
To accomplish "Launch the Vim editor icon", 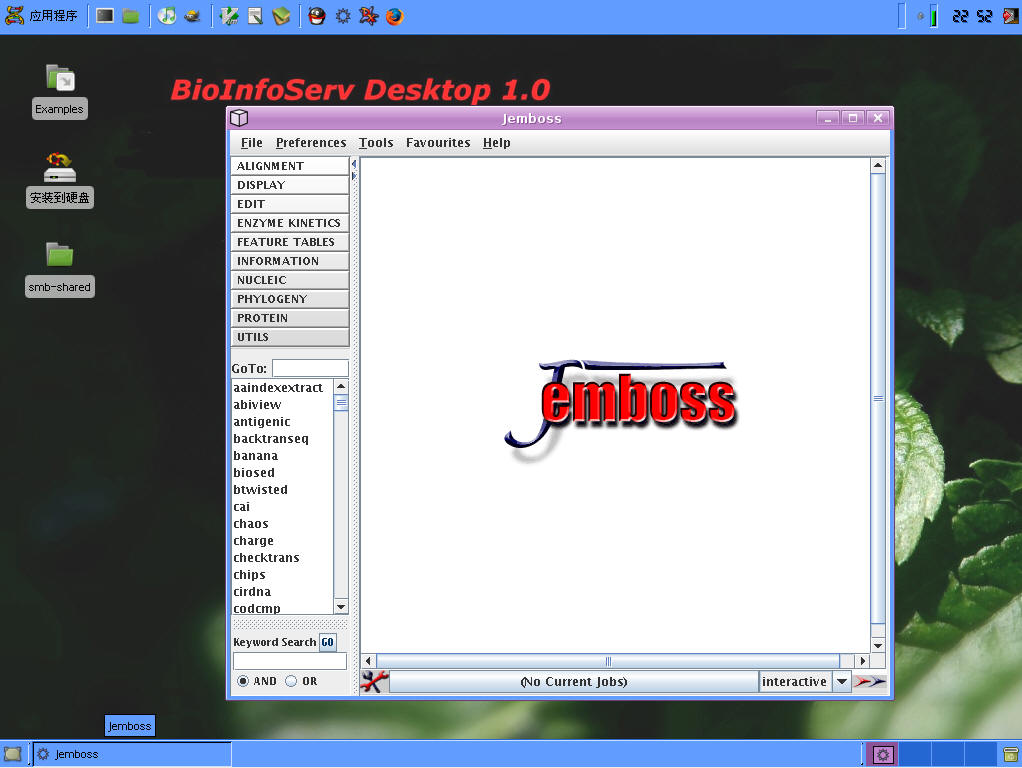I will pyautogui.click(x=229, y=16).
